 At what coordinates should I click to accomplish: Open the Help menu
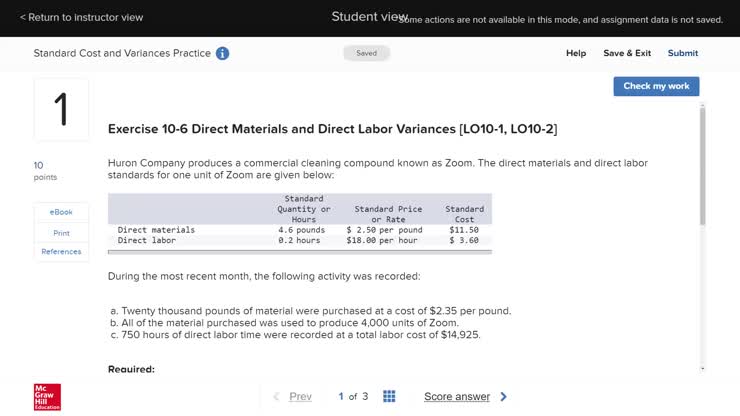(576, 53)
